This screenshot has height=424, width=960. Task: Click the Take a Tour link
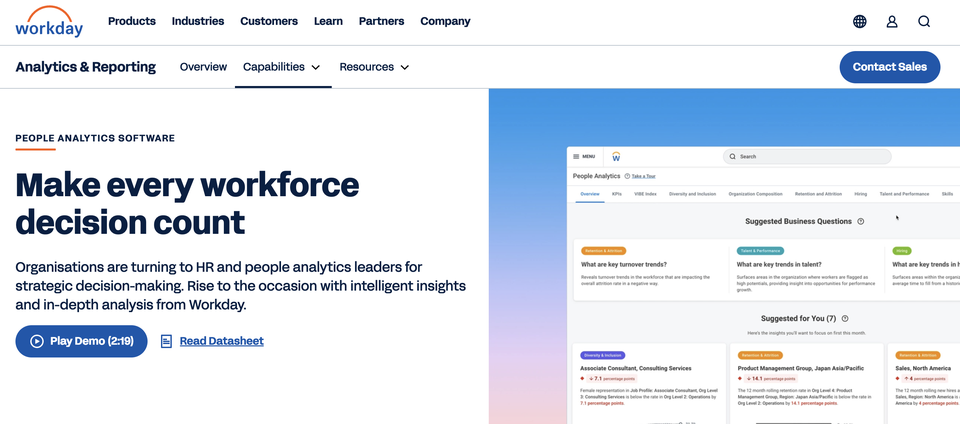pyautogui.click(x=643, y=176)
